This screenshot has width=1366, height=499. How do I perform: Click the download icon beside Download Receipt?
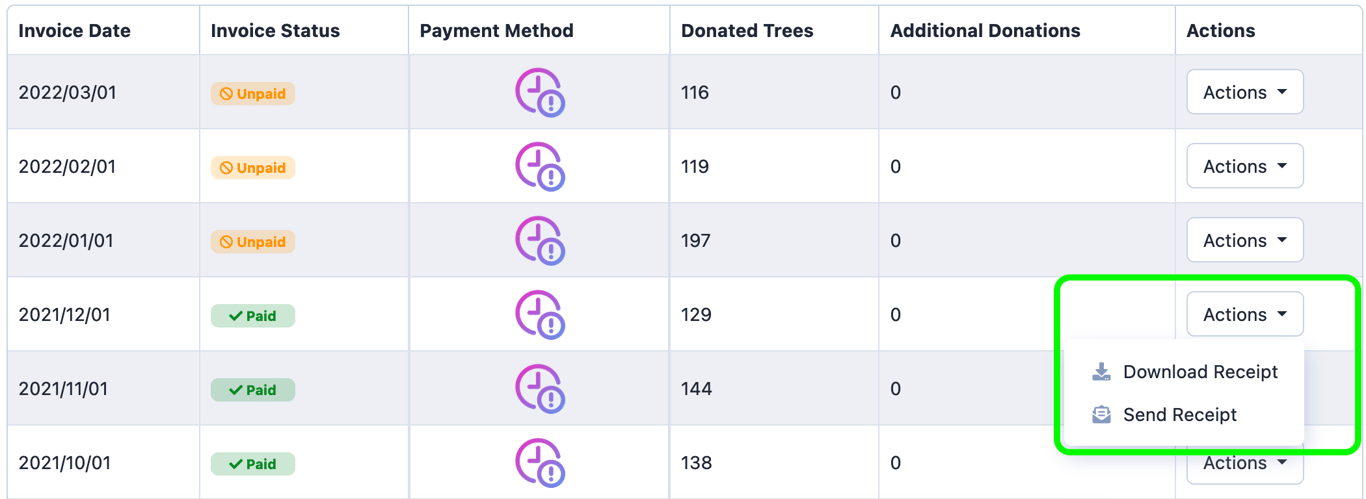1101,372
